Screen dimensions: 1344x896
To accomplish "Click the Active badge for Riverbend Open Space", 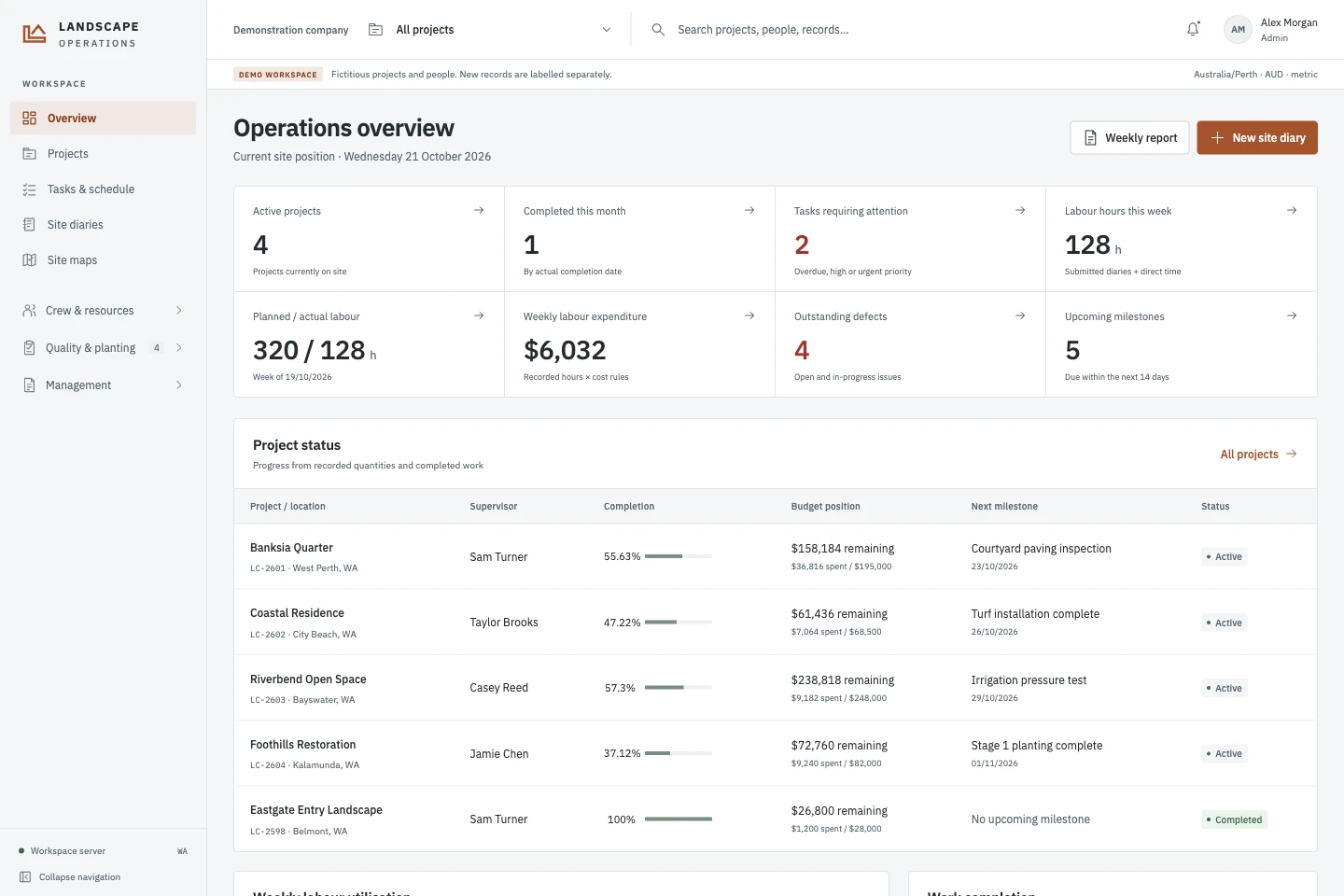I will tap(1225, 689).
